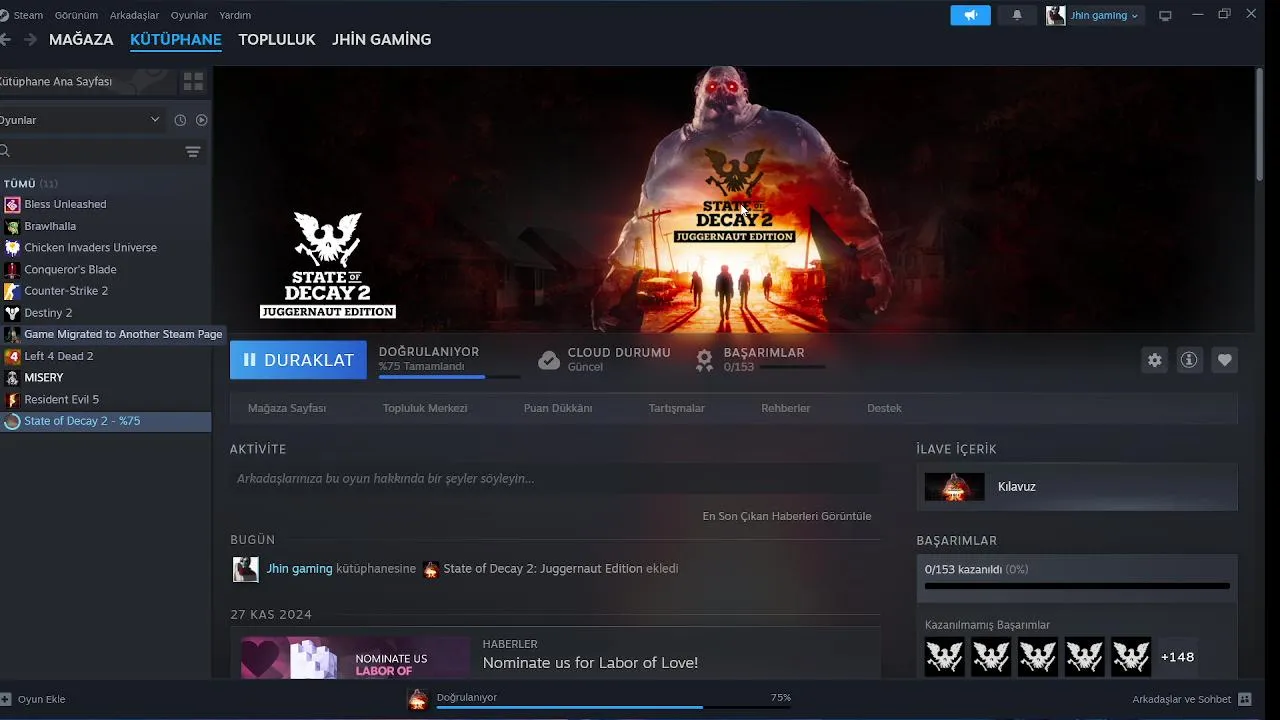Click the Left 4 Dead 2 icon
Image resolution: width=1280 pixels, height=720 pixels.
click(12, 356)
